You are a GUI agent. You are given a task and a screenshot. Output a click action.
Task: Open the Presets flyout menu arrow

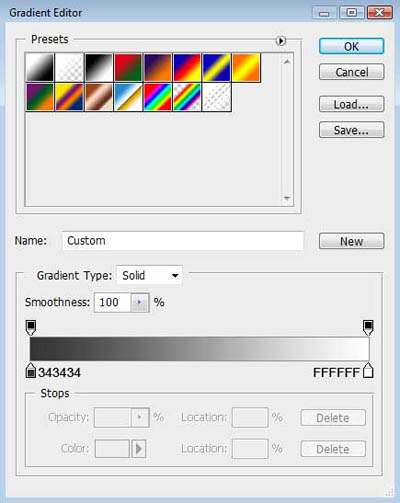[x=281, y=41]
